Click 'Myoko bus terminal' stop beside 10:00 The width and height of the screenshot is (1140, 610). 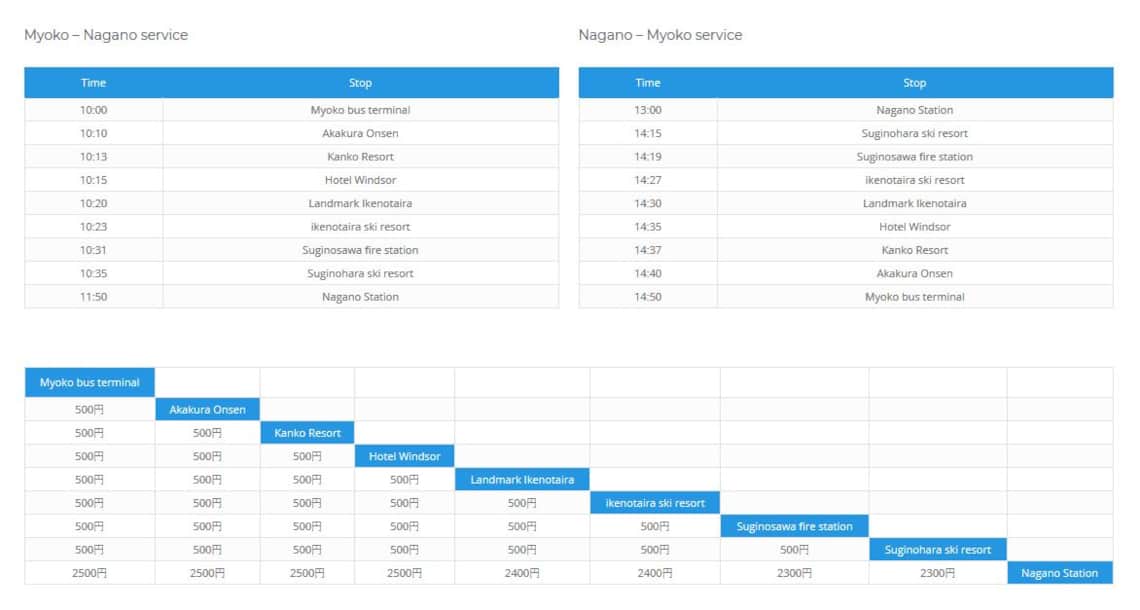361,110
